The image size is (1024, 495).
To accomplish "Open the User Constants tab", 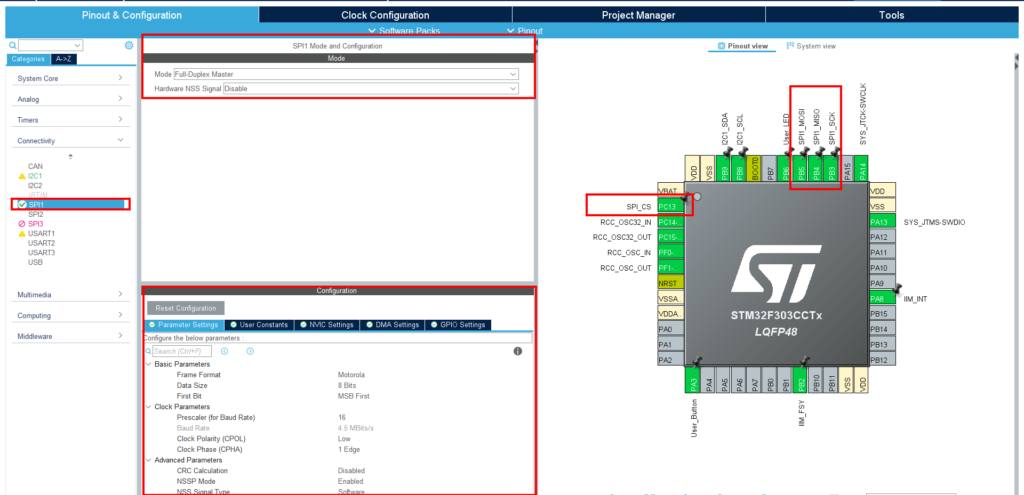I will click(x=259, y=325).
